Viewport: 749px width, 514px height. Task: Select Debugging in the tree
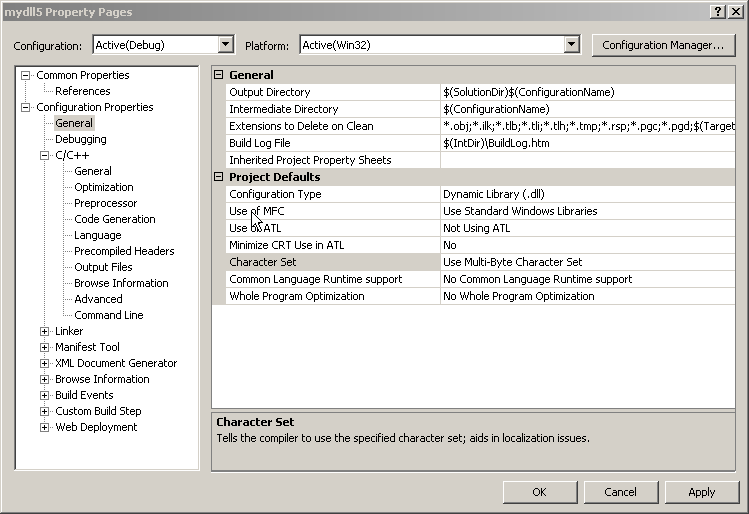(x=81, y=139)
